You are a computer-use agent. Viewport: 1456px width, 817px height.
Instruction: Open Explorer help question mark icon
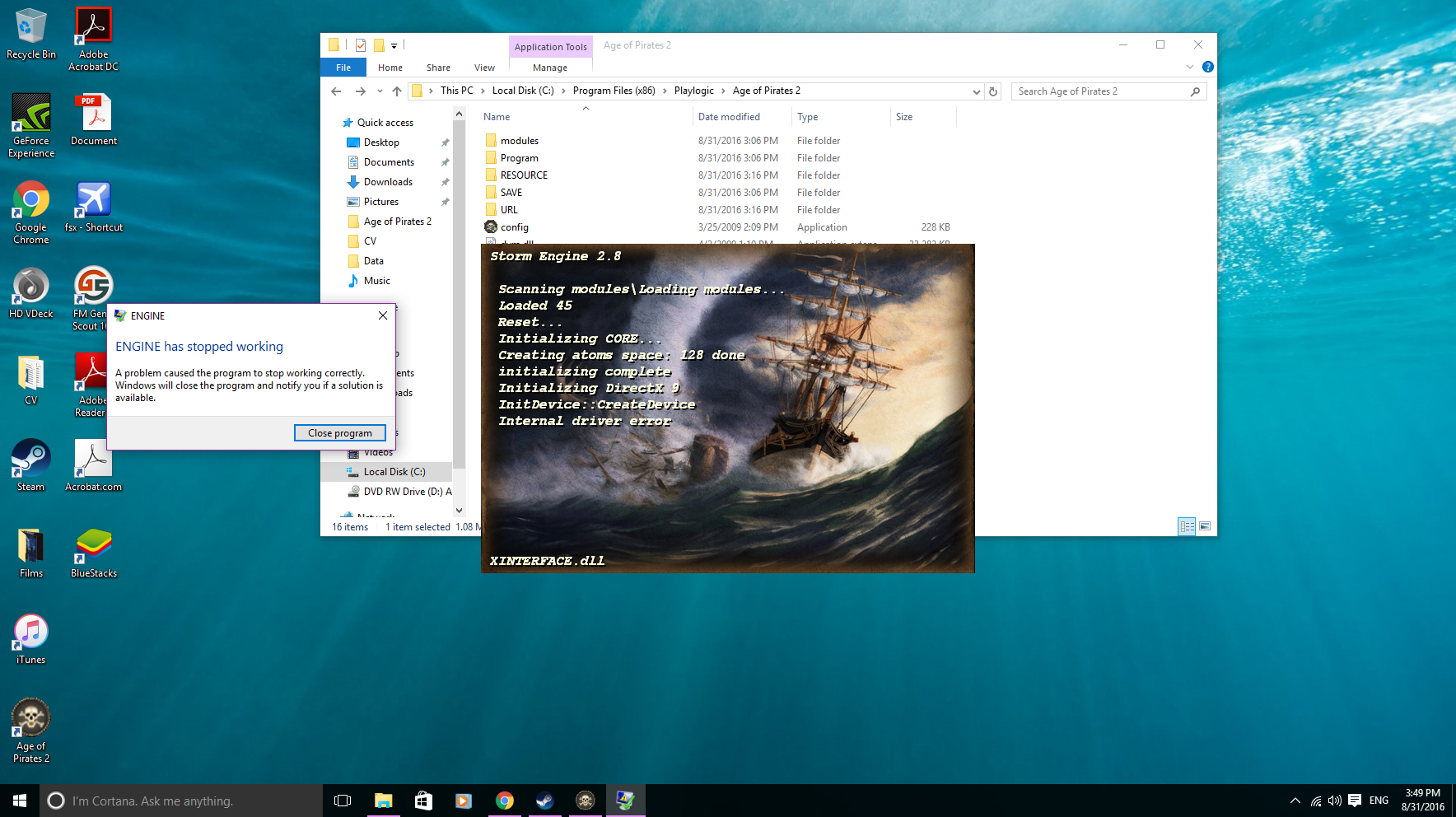(1207, 67)
